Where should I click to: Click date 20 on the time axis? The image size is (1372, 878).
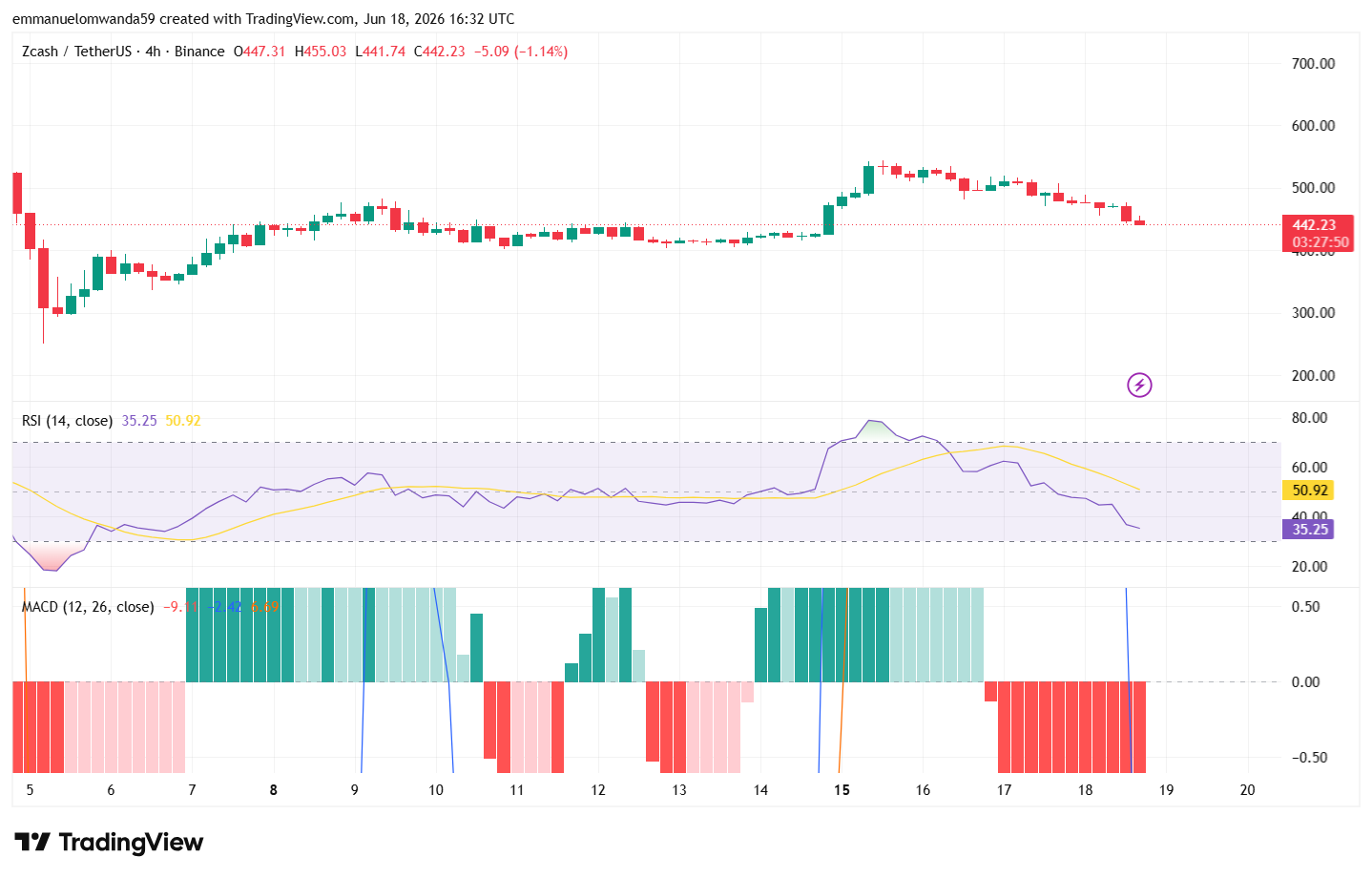click(1247, 790)
